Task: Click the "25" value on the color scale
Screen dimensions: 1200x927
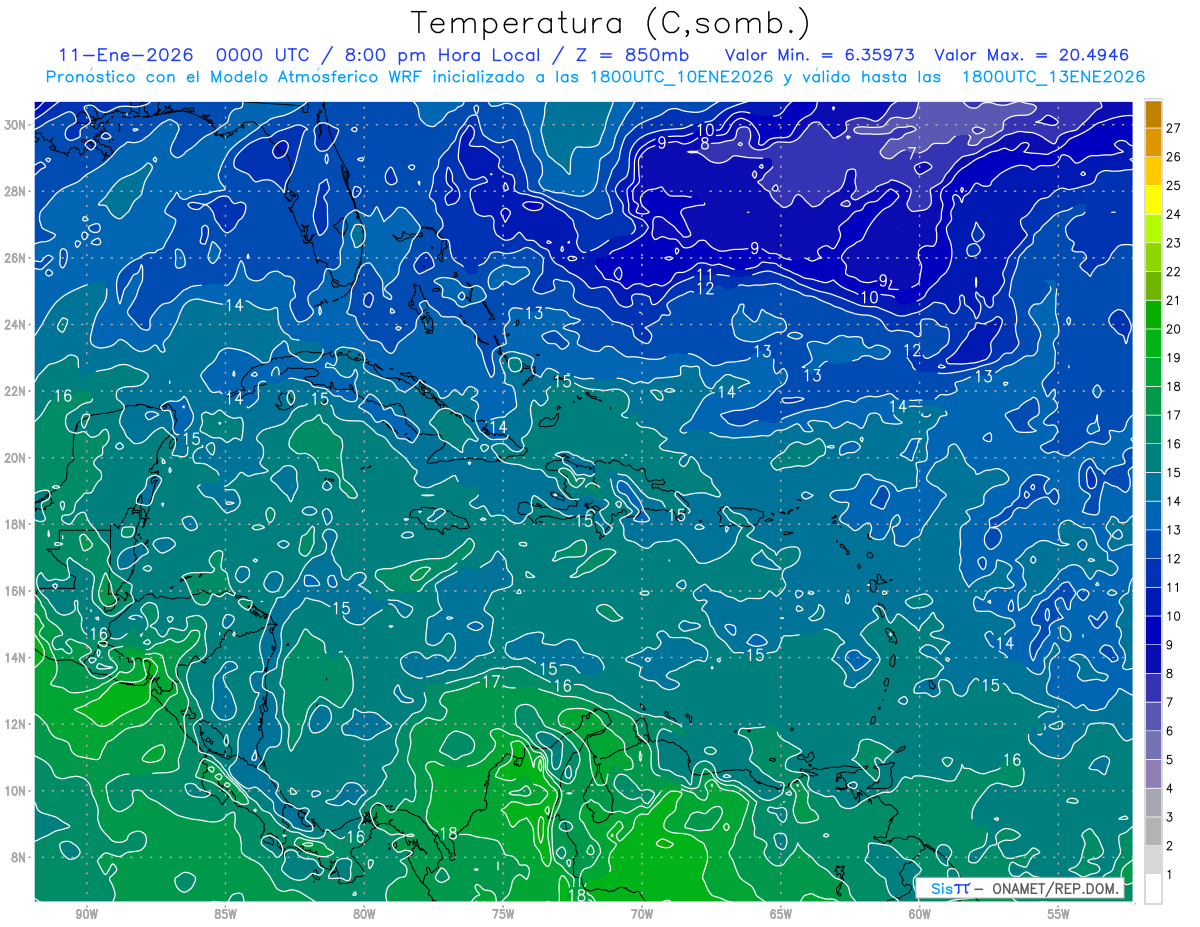Action: coord(1173,185)
